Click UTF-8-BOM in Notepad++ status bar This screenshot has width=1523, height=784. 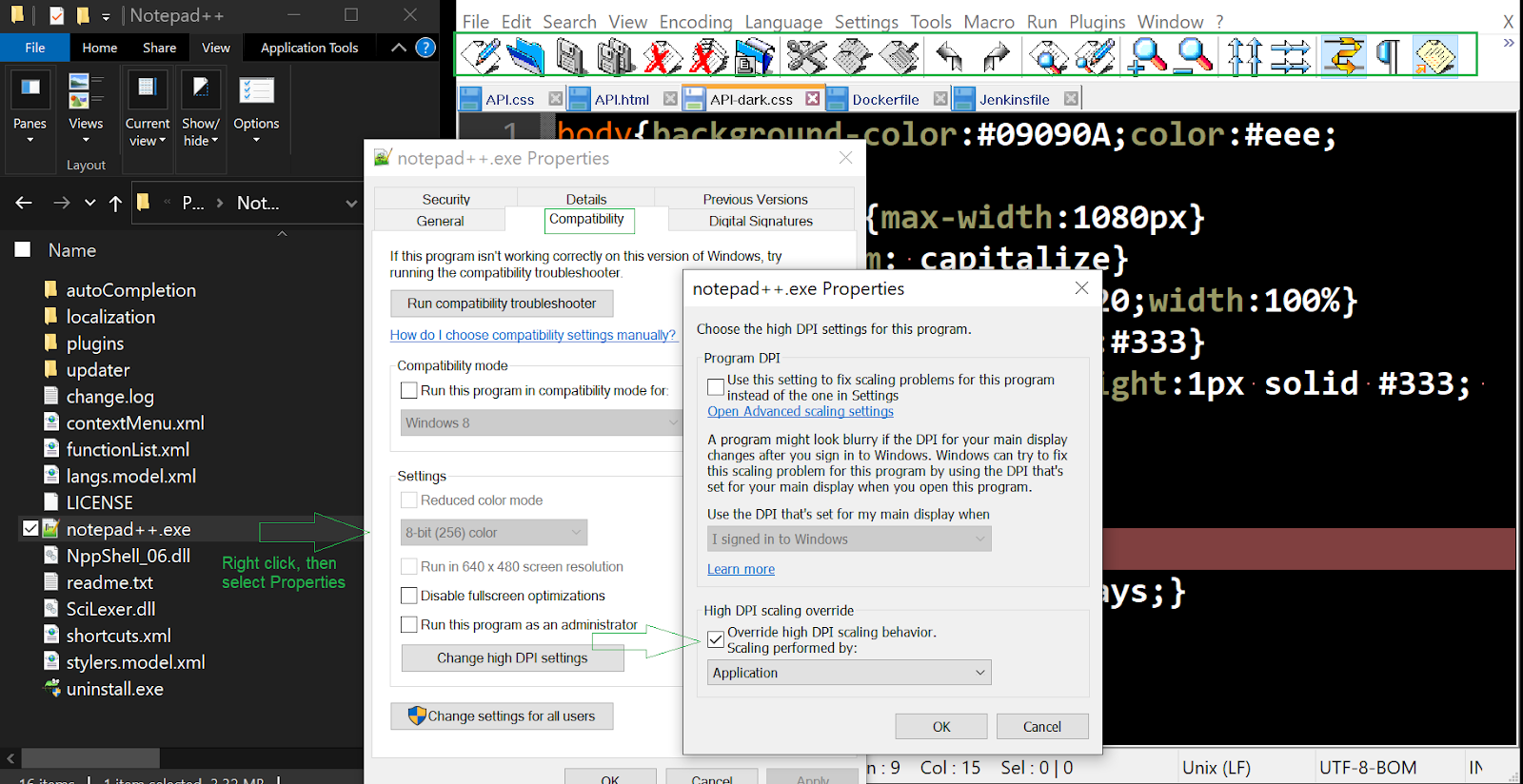1368,767
